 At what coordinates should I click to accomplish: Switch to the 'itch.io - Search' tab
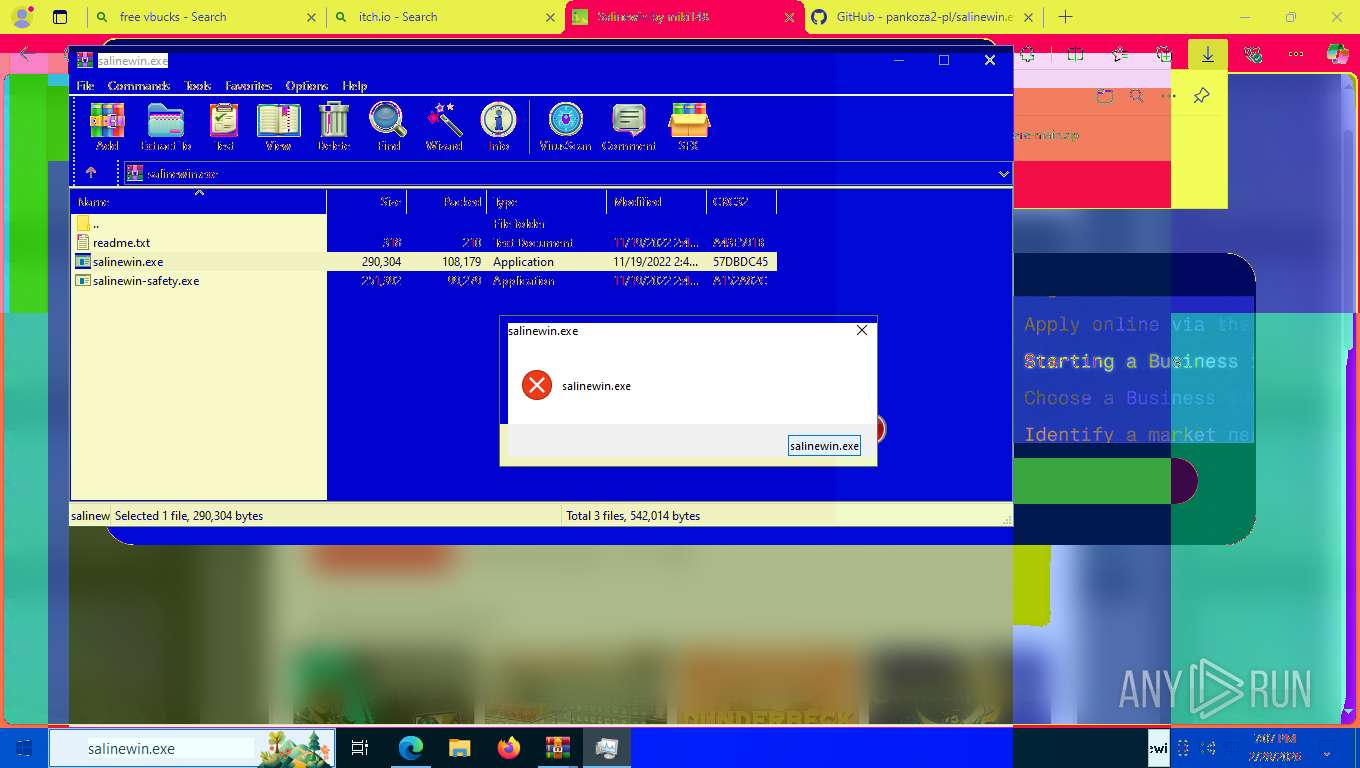coord(444,17)
